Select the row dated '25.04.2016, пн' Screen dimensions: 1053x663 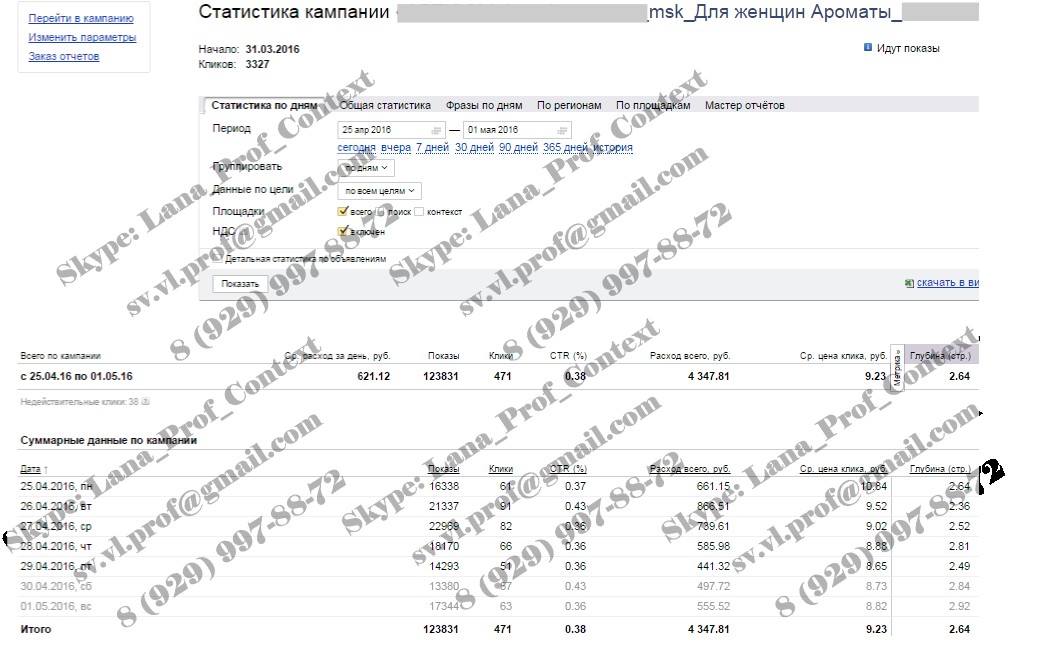click(x=498, y=486)
